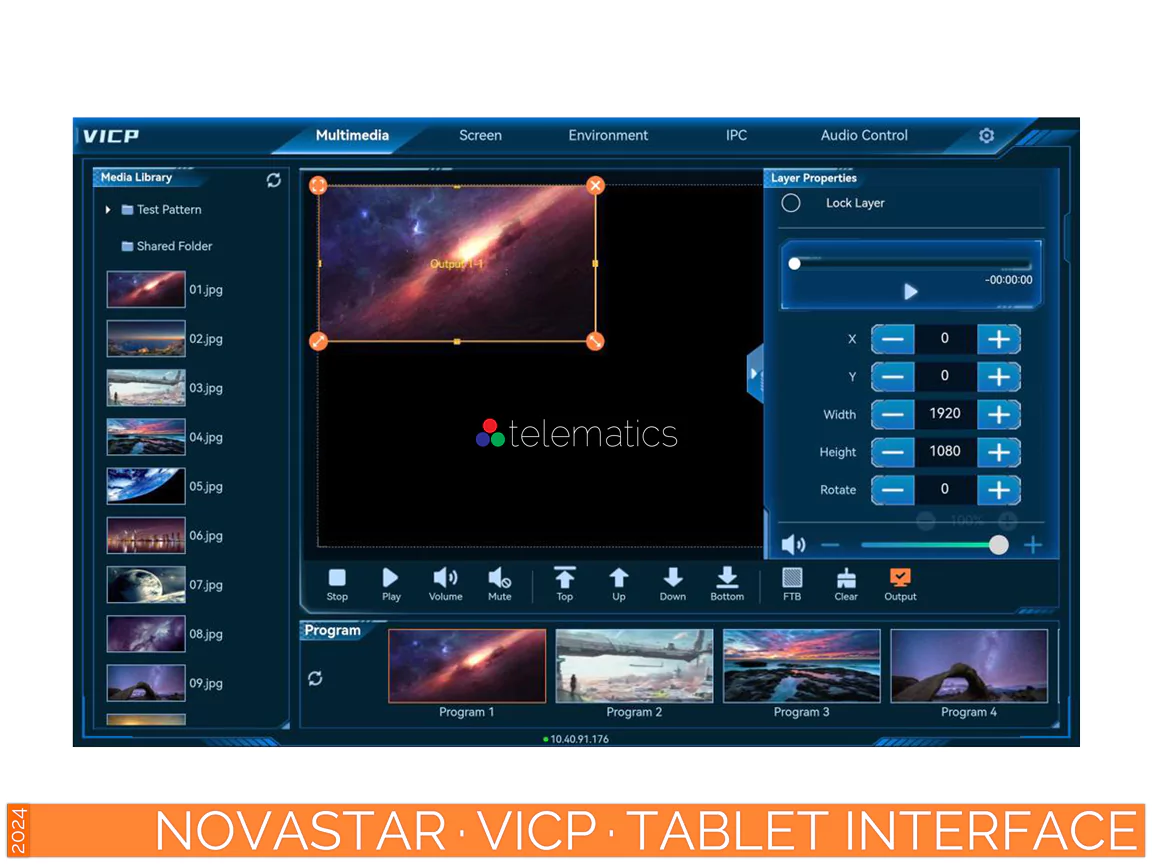Viewport: 1152px width, 864px height.
Task: Expand the Test Pattern folder
Action: [108, 210]
